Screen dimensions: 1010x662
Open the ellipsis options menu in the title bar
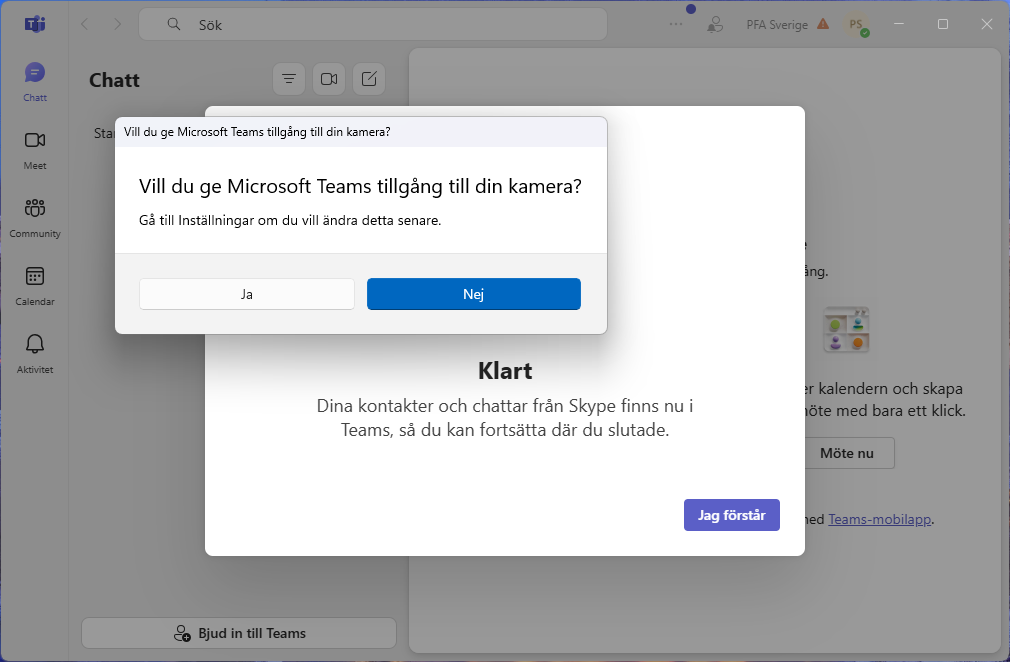(x=675, y=24)
